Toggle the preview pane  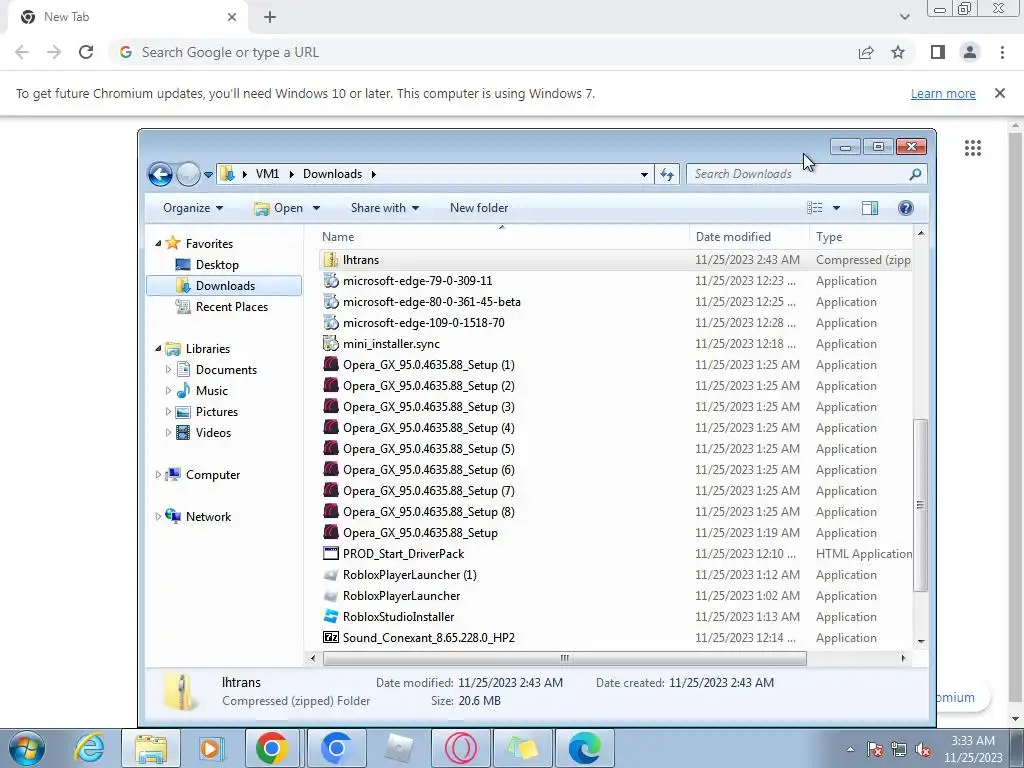870,208
